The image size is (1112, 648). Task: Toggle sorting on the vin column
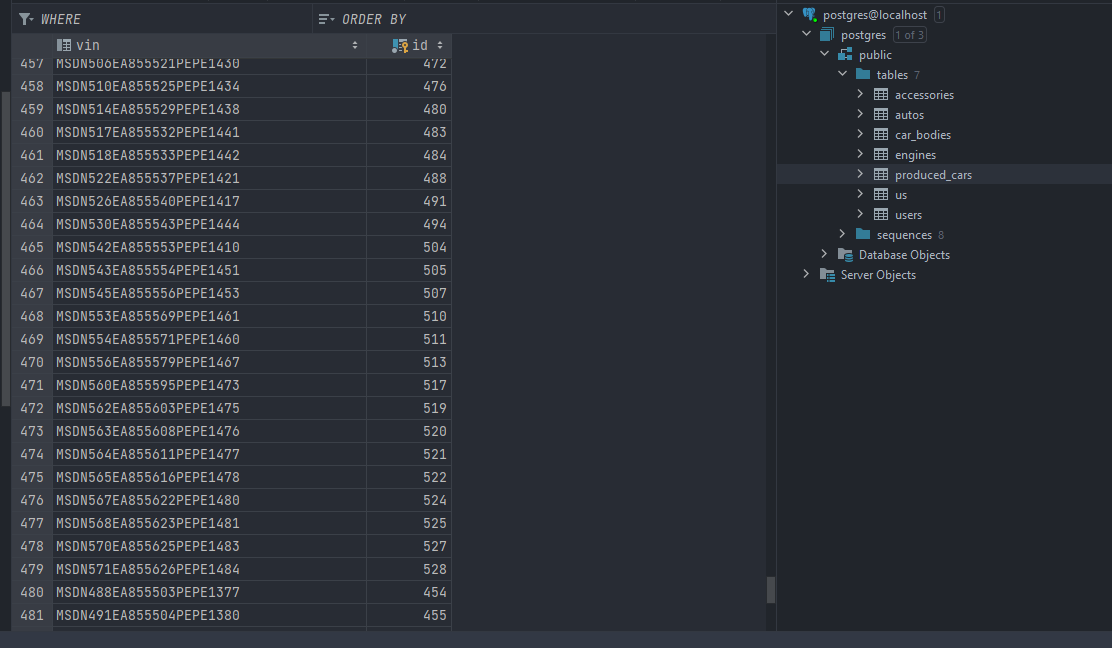tap(355, 45)
